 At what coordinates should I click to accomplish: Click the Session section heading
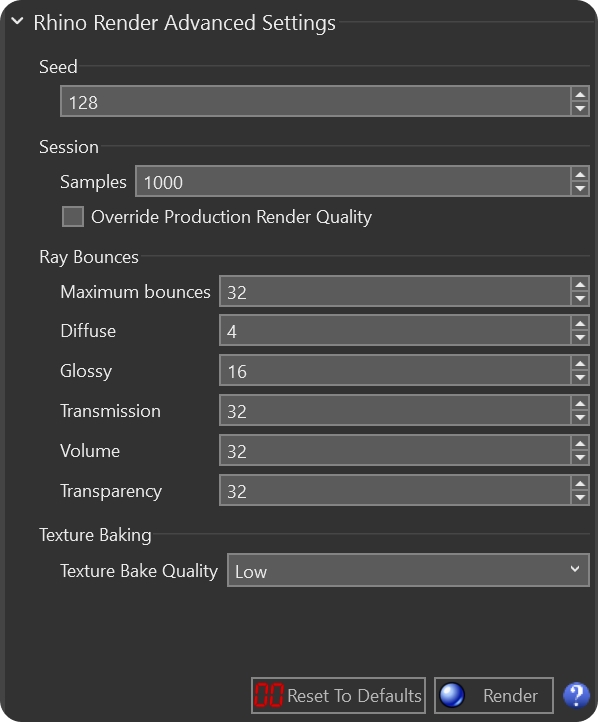tap(69, 147)
